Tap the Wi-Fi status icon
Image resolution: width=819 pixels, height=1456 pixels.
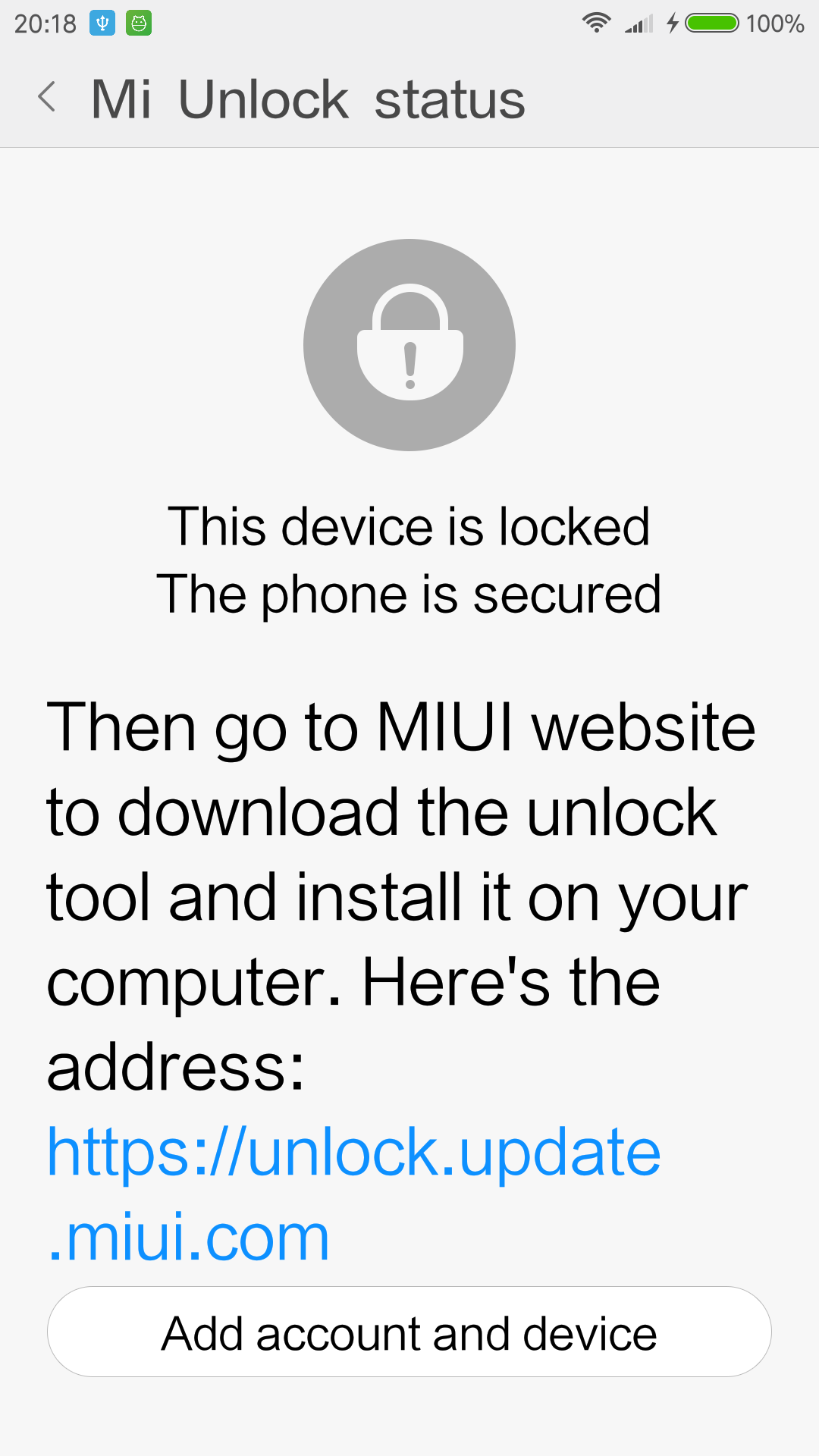(597, 23)
